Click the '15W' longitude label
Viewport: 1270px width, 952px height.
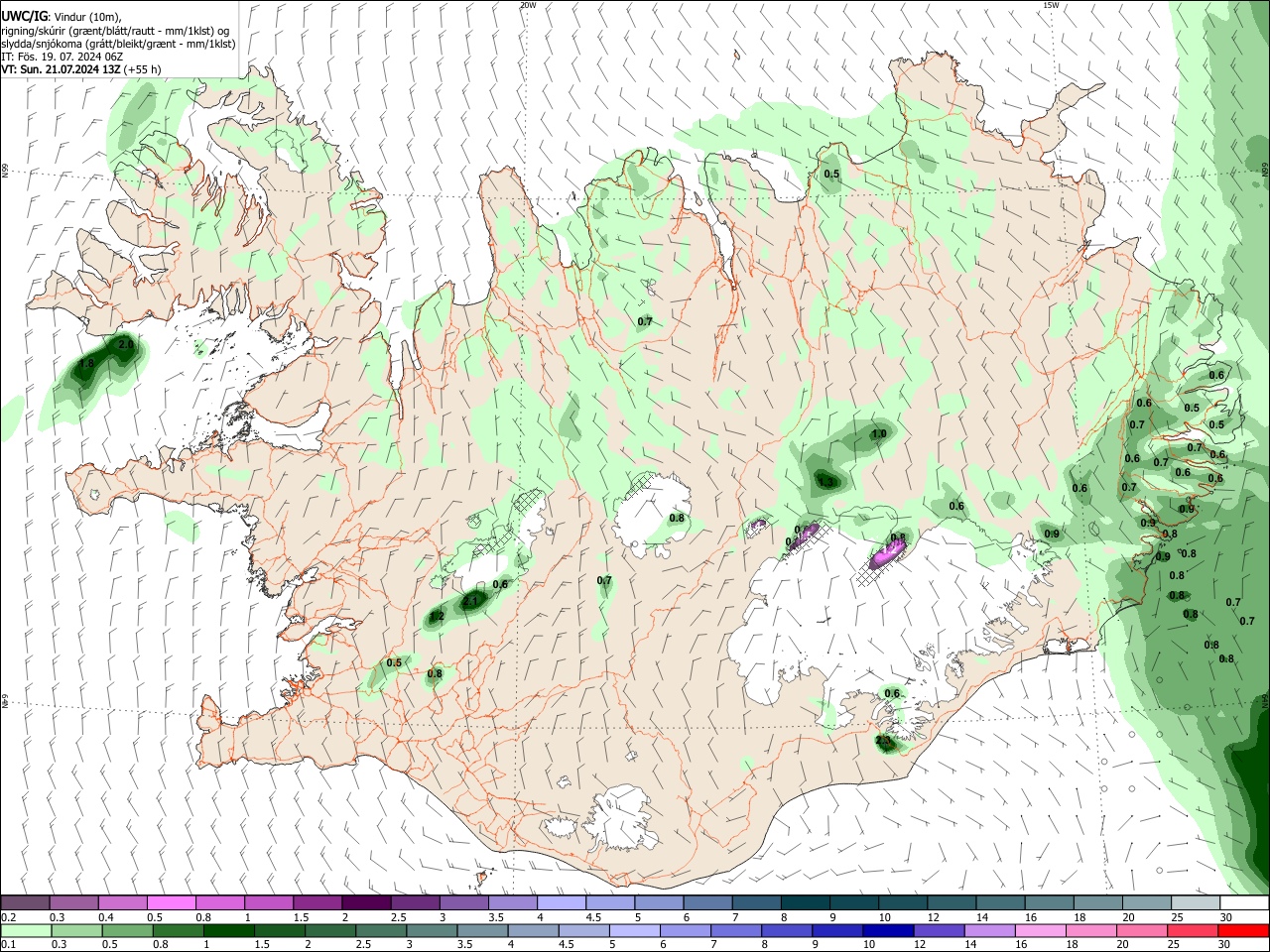[1051, 5]
